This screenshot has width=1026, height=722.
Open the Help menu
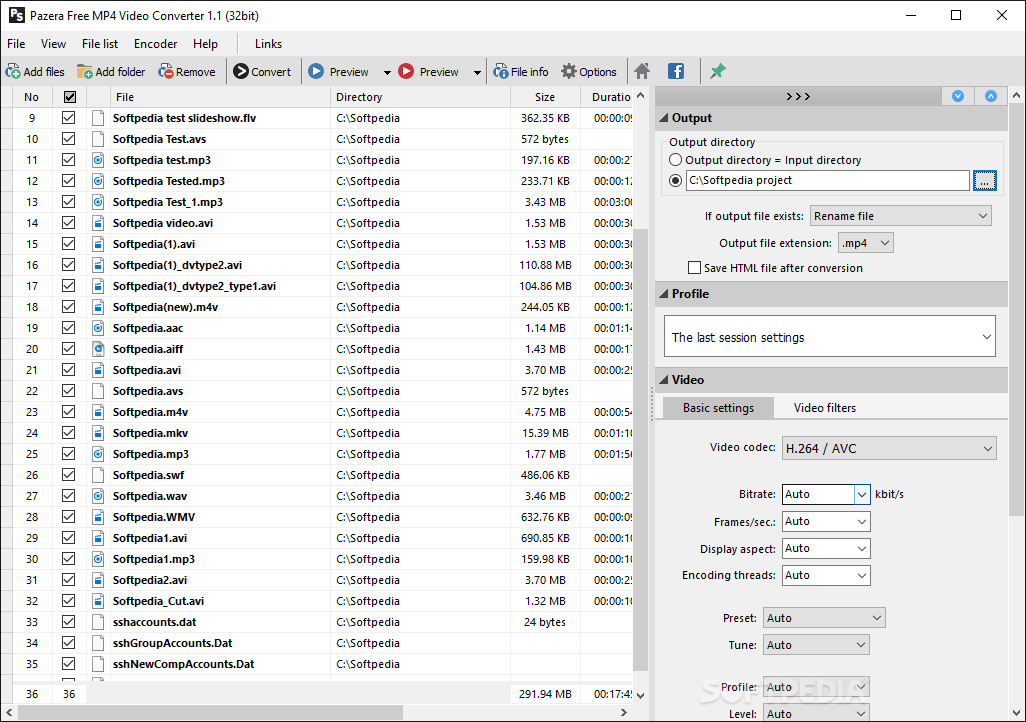(205, 44)
